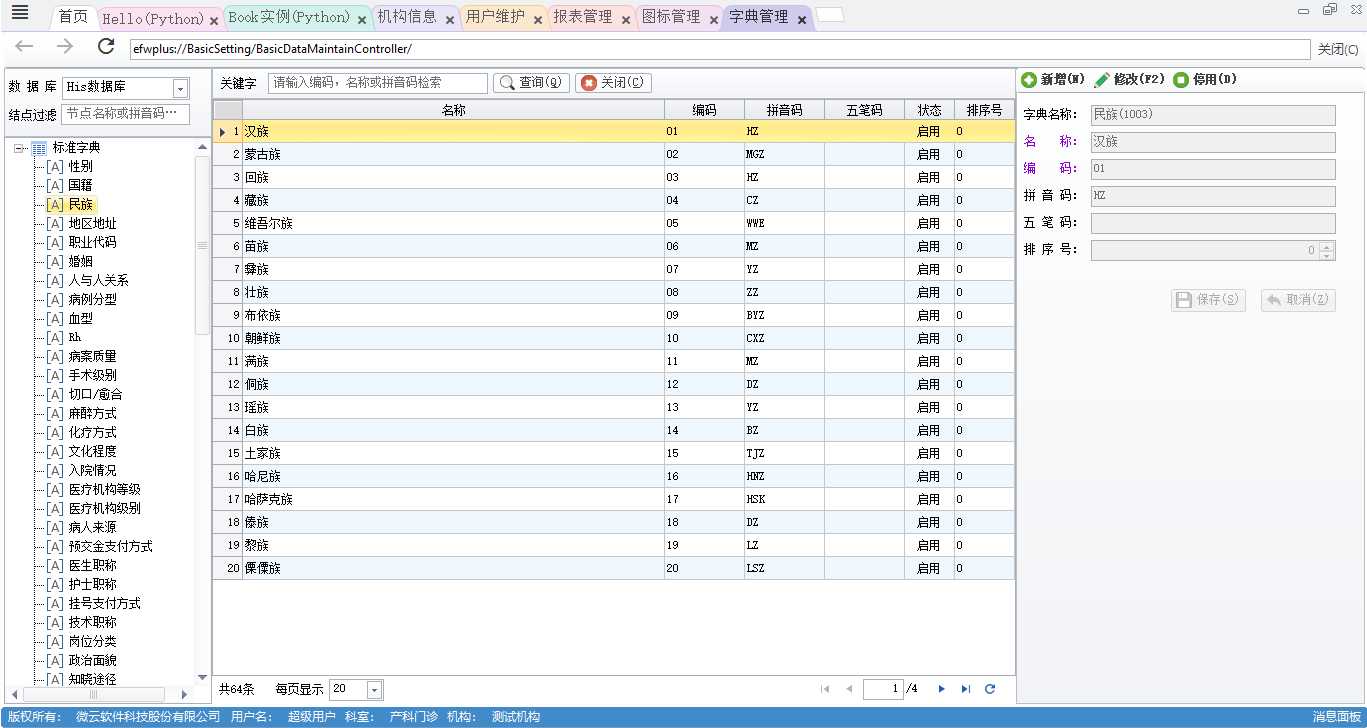Switch to the 报表管理 tab
The width and height of the screenshot is (1367, 728).
click(582, 17)
